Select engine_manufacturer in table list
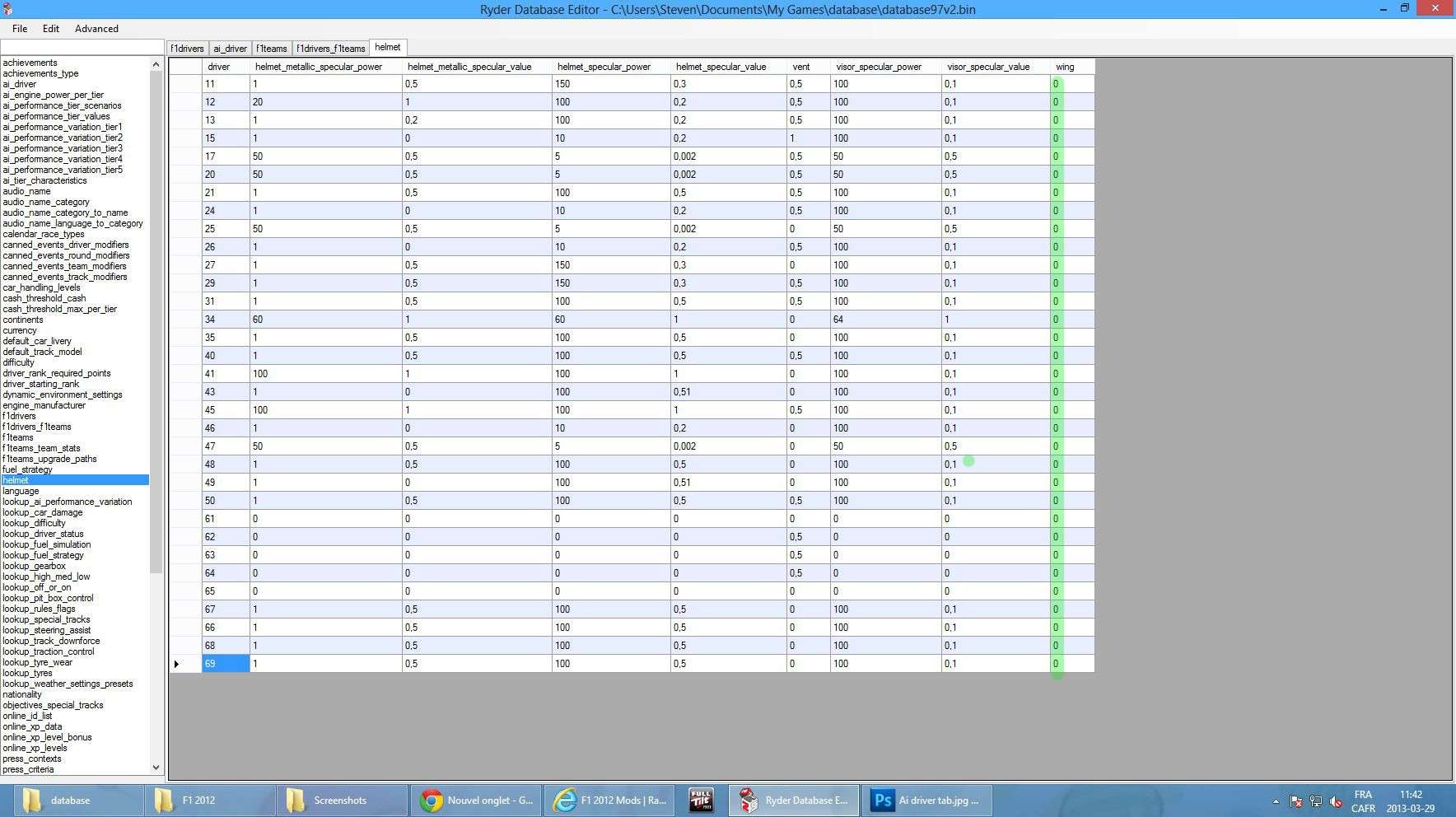This screenshot has width=1456, height=817. point(44,405)
